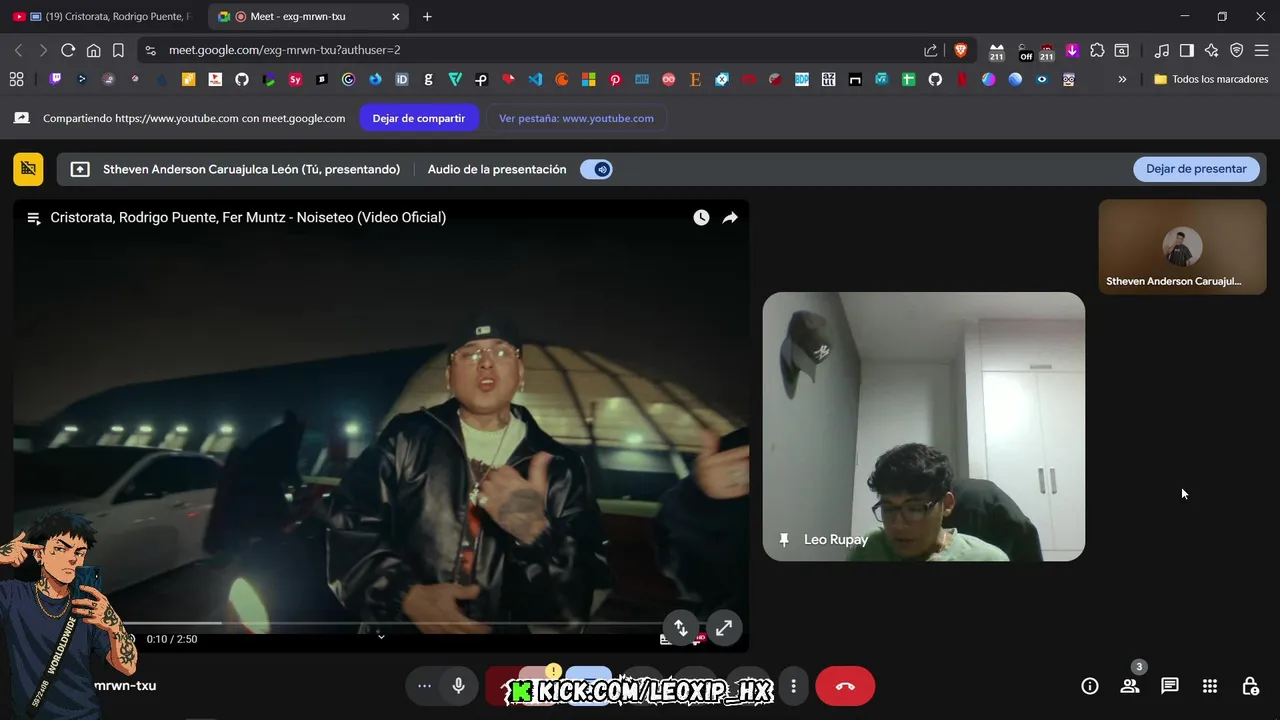Hang up the Meet call with the red button
The height and width of the screenshot is (720, 1280).
(x=845, y=686)
